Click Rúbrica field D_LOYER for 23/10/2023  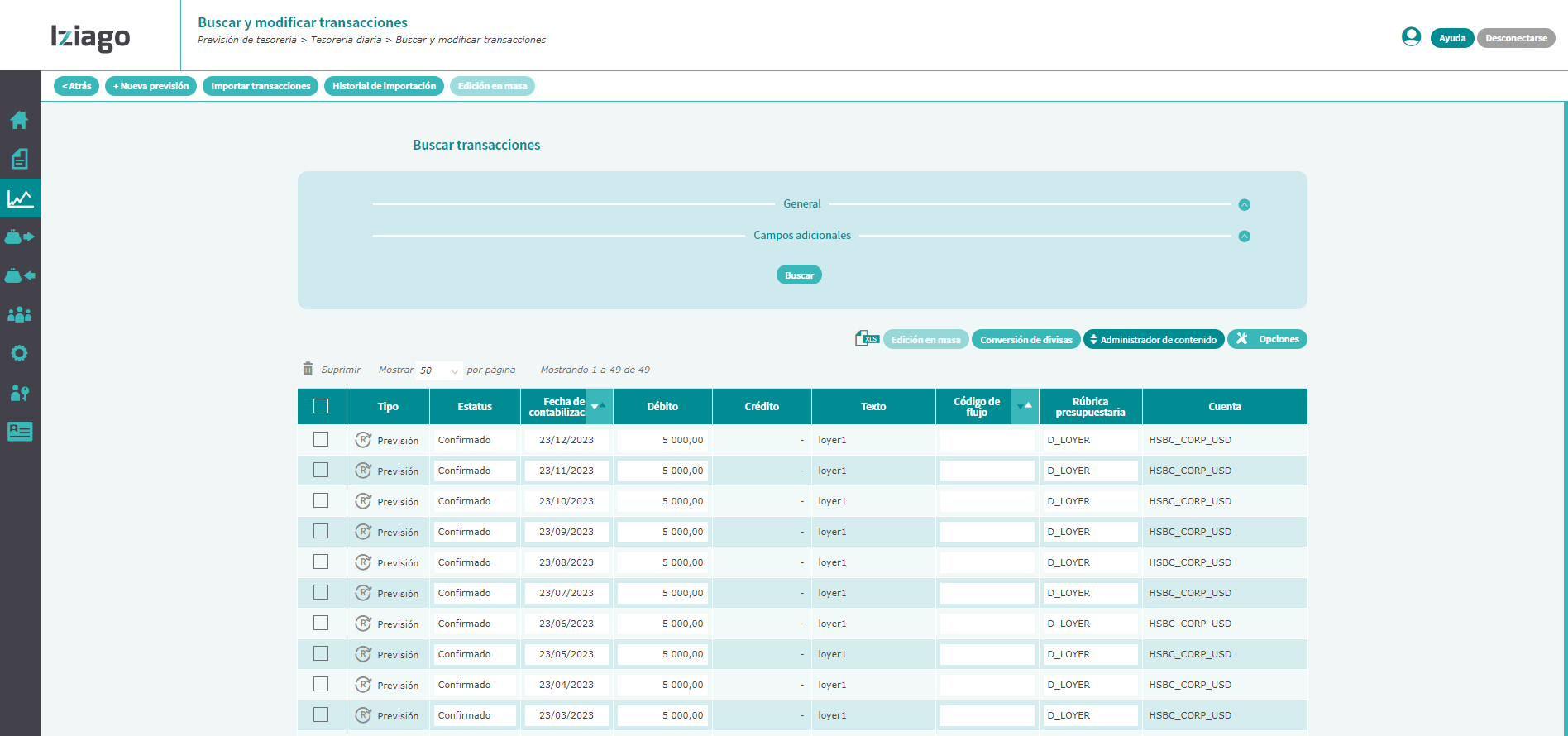click(1090, 501)
